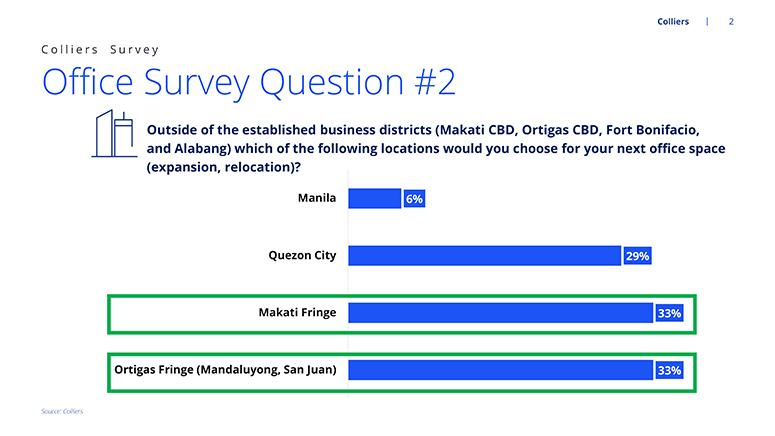The image size is (775, 436).
Task: Click the Manila category label
Action: (317, 198)
